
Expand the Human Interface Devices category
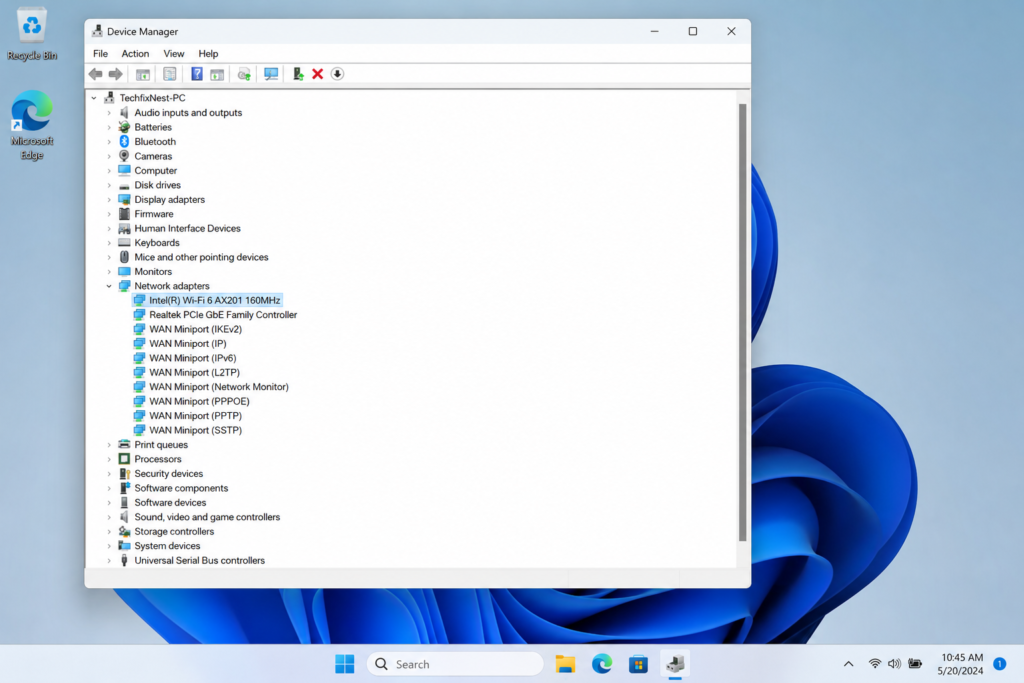[109, 229]
